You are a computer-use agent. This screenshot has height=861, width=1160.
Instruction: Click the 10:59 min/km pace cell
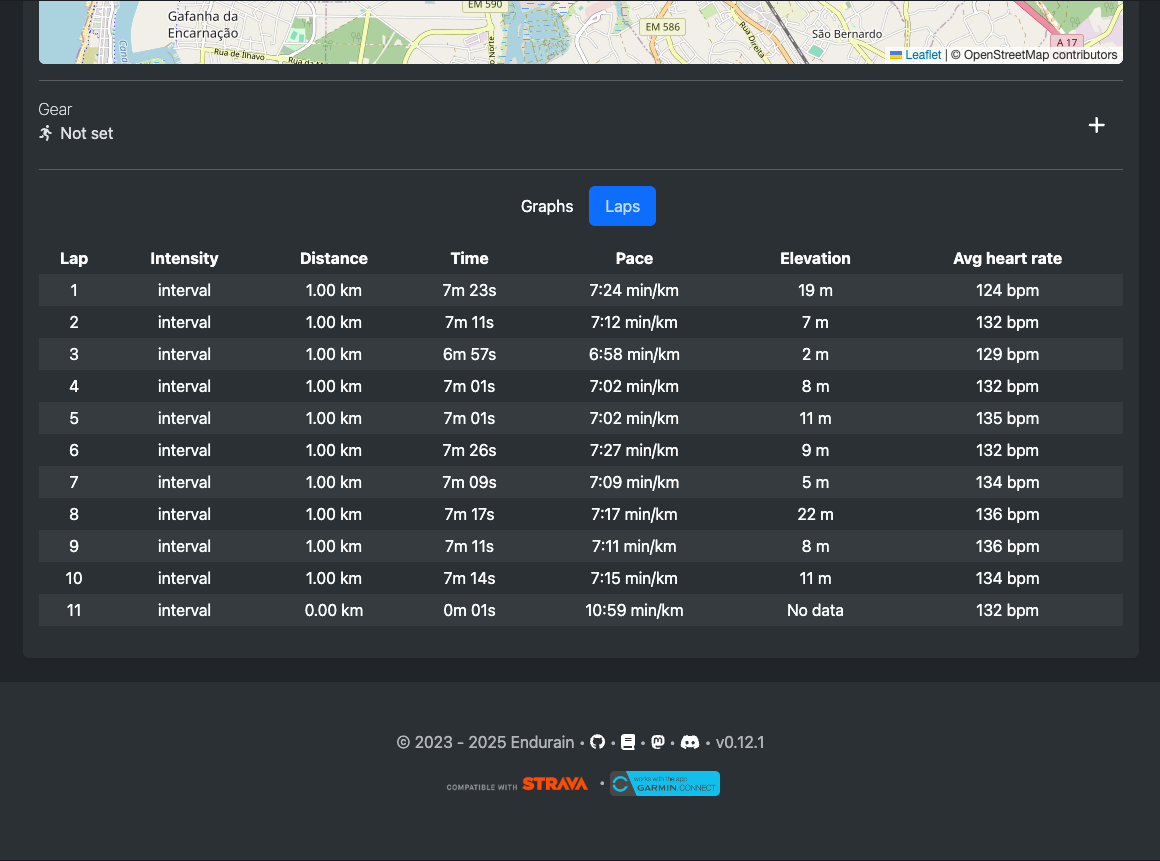click(634, 610)
